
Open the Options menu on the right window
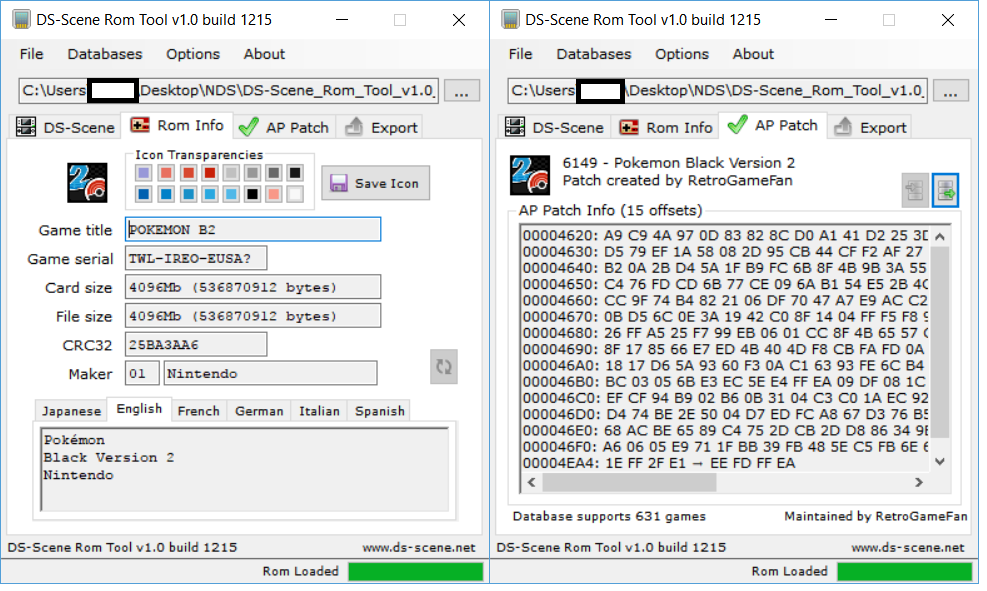[681, 54]
